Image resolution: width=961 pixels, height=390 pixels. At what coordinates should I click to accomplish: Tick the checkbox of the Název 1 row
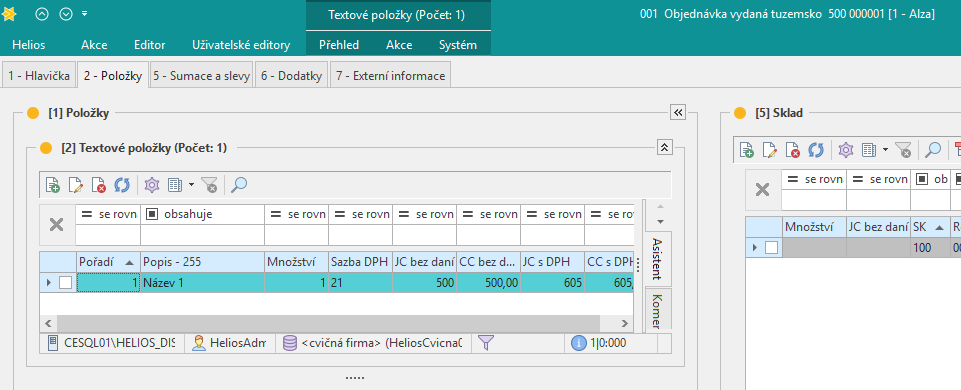pyautogui.click(x=66, y=283)
